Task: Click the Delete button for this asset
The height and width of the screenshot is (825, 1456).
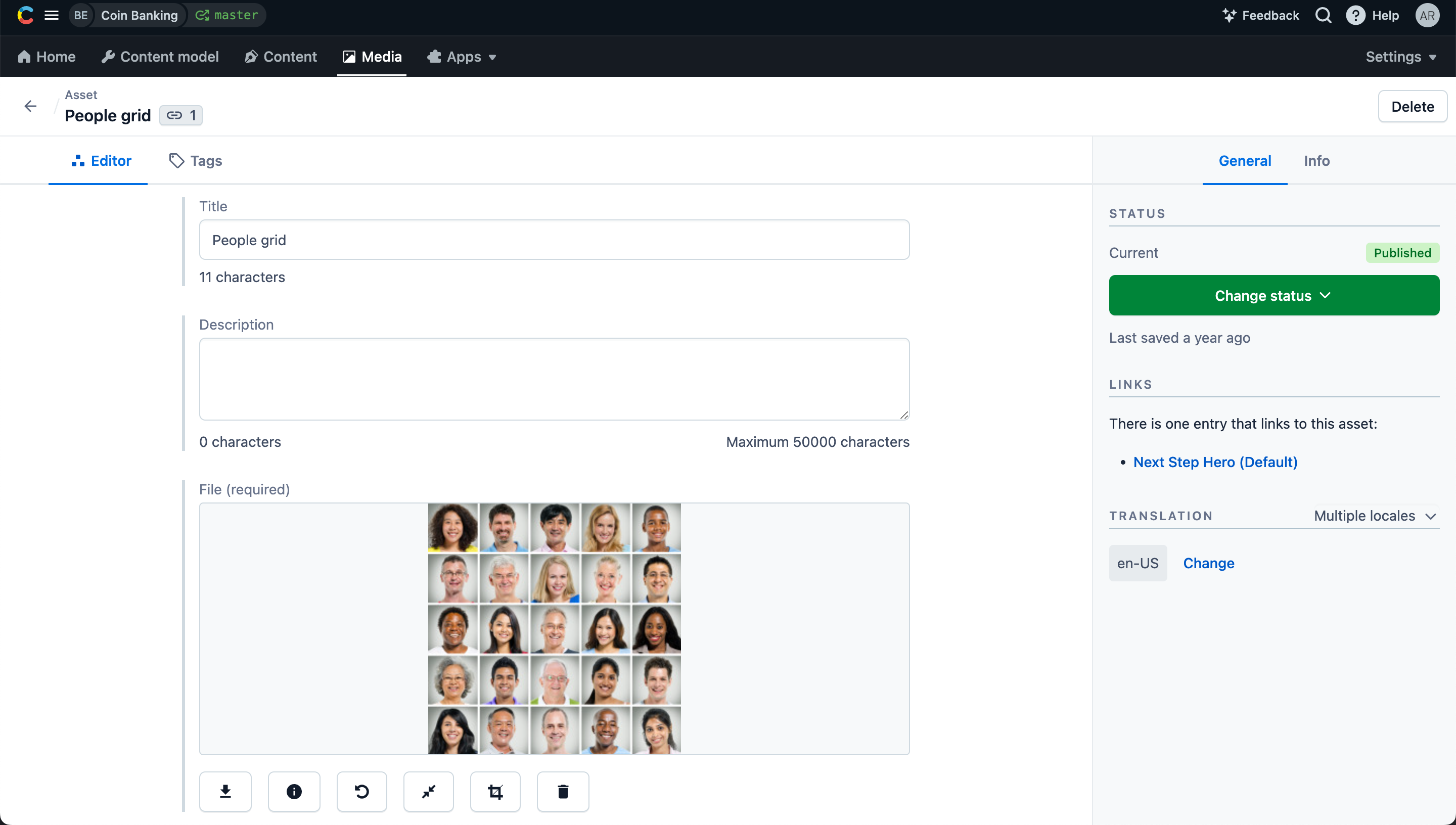Action: [1412, 106]
